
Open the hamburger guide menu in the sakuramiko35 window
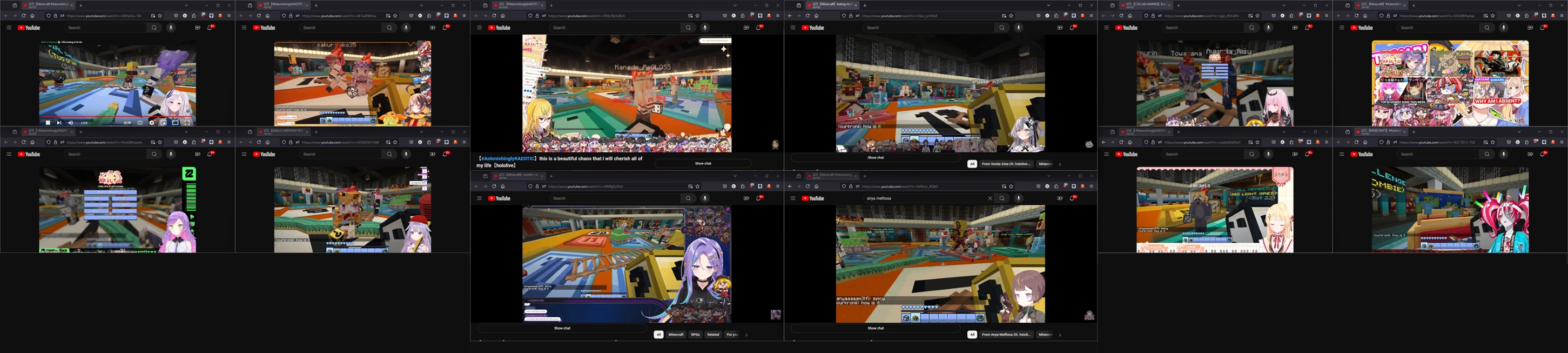tap(244, 28)
